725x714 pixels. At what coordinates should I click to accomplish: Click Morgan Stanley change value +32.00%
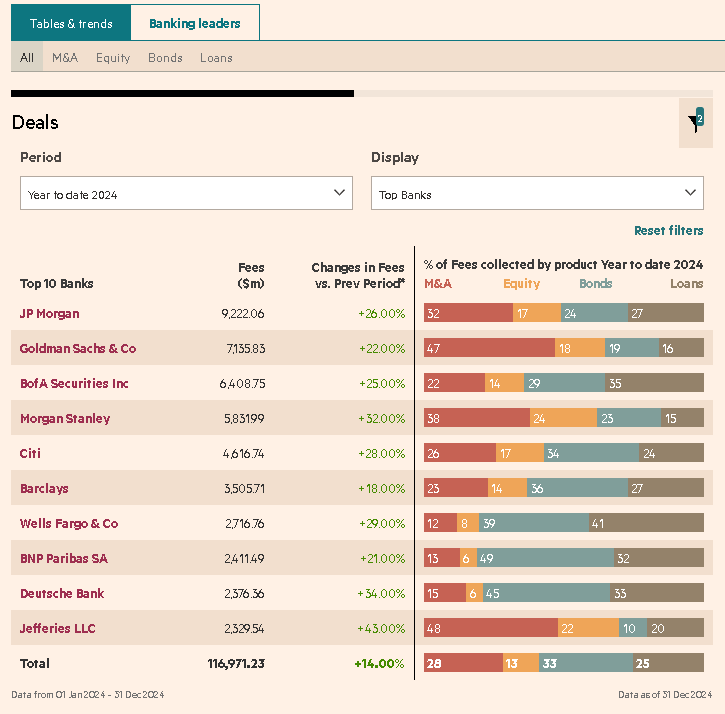click(x=381, y=419)
